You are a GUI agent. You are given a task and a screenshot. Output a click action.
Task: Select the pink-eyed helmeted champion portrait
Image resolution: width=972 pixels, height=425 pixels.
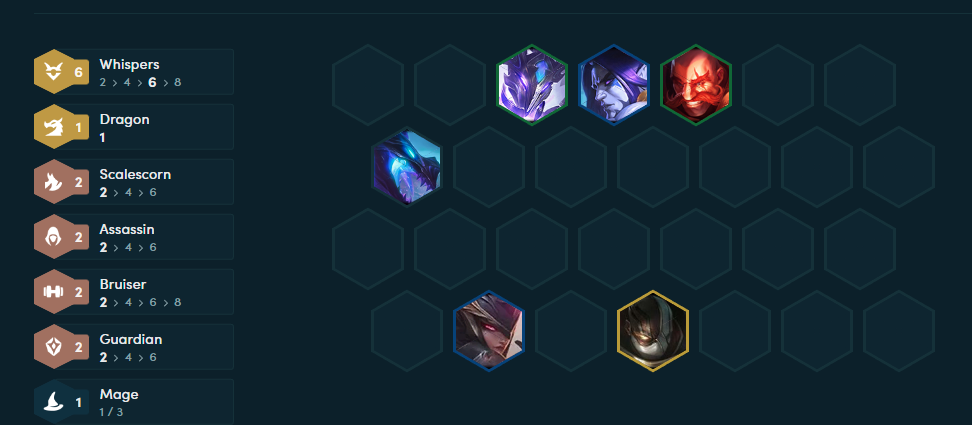[488, 331]
